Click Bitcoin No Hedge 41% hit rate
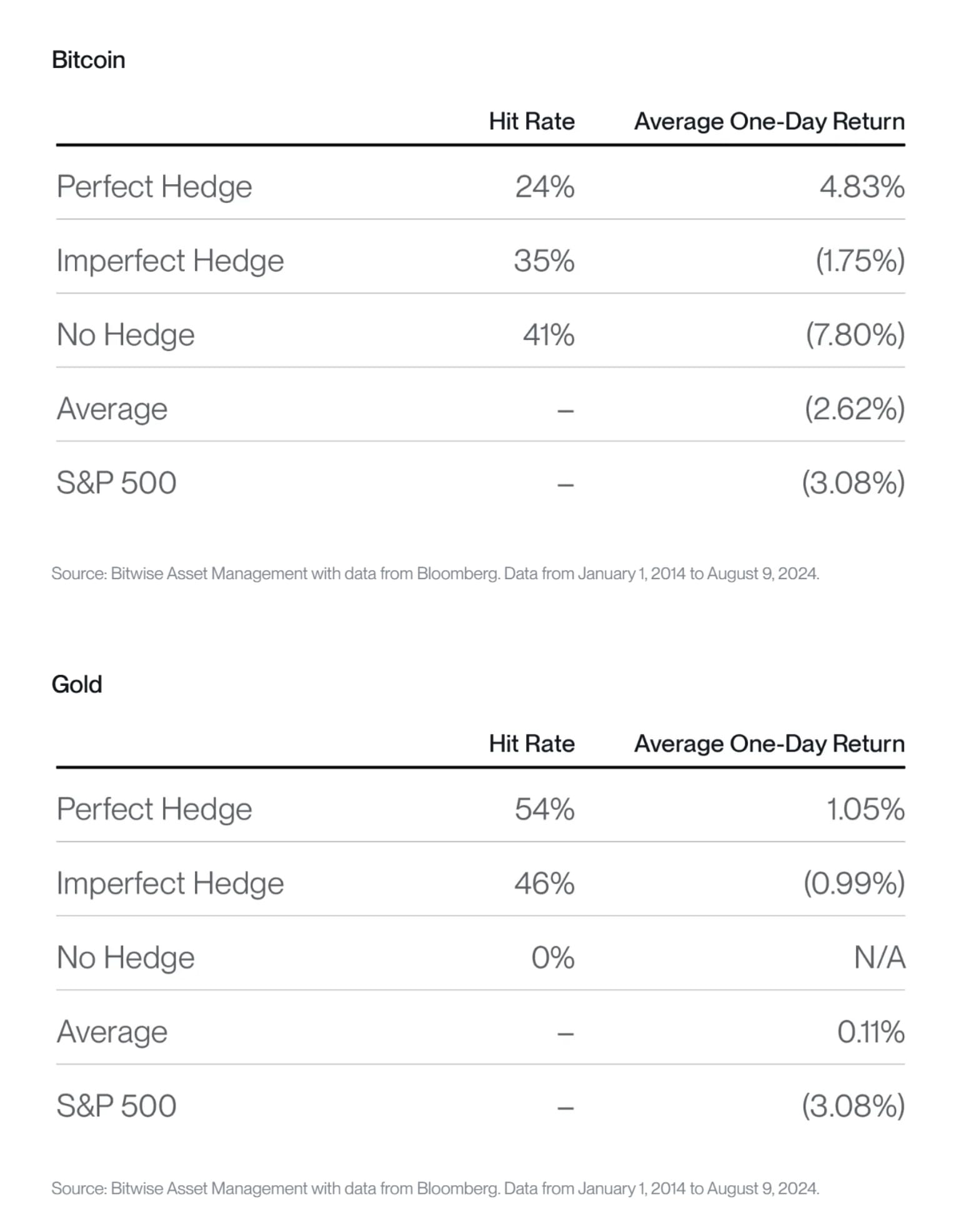This screenshot has width=971, height=1232. [548, 334]
